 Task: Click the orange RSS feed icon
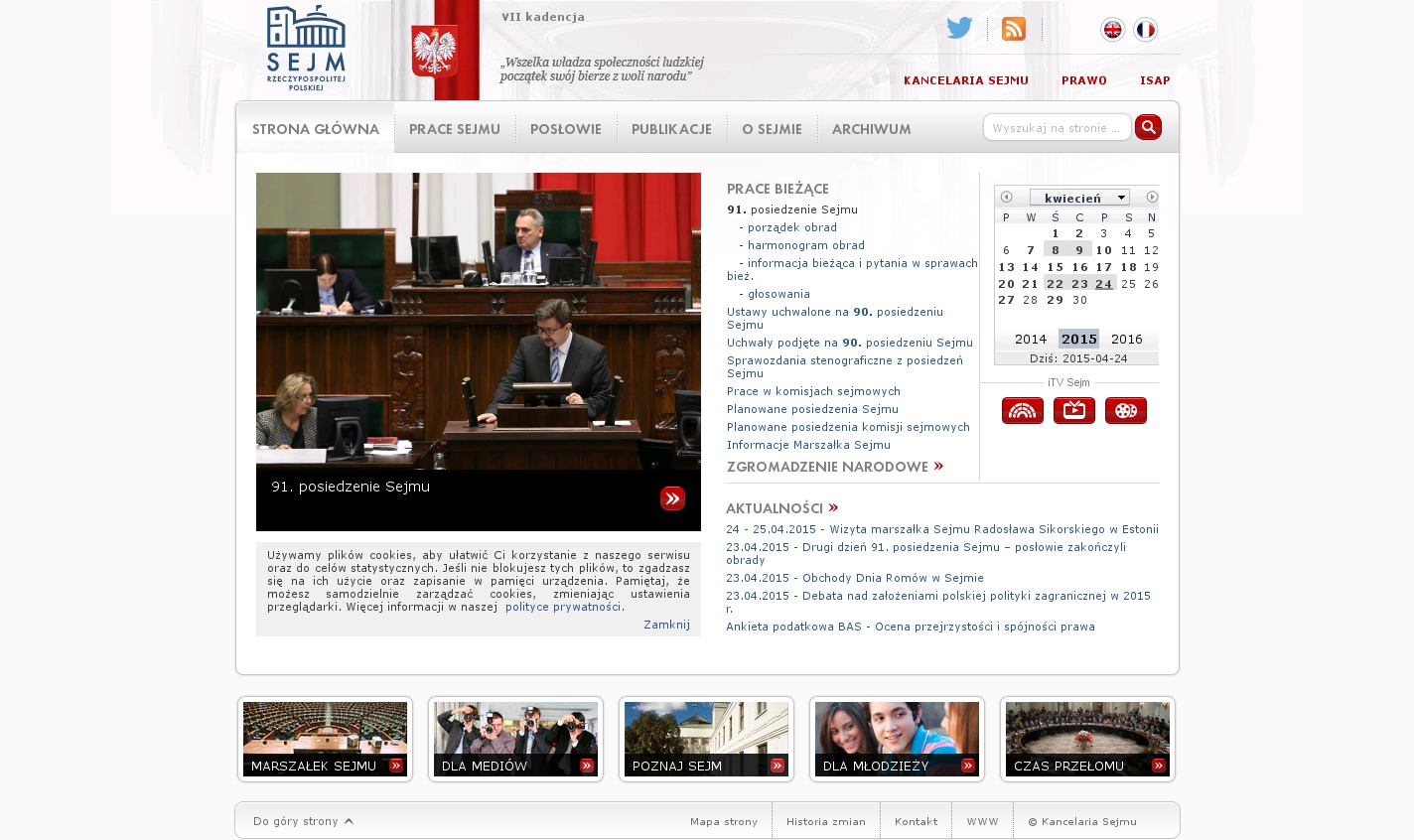(1013, 29)
